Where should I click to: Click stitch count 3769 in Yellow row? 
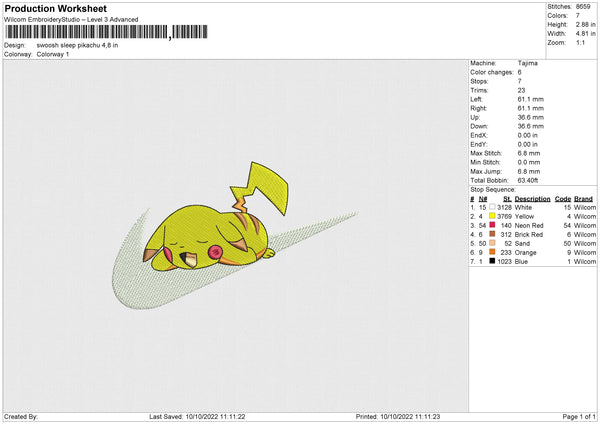pyautogui.click(x=504, y=216)
